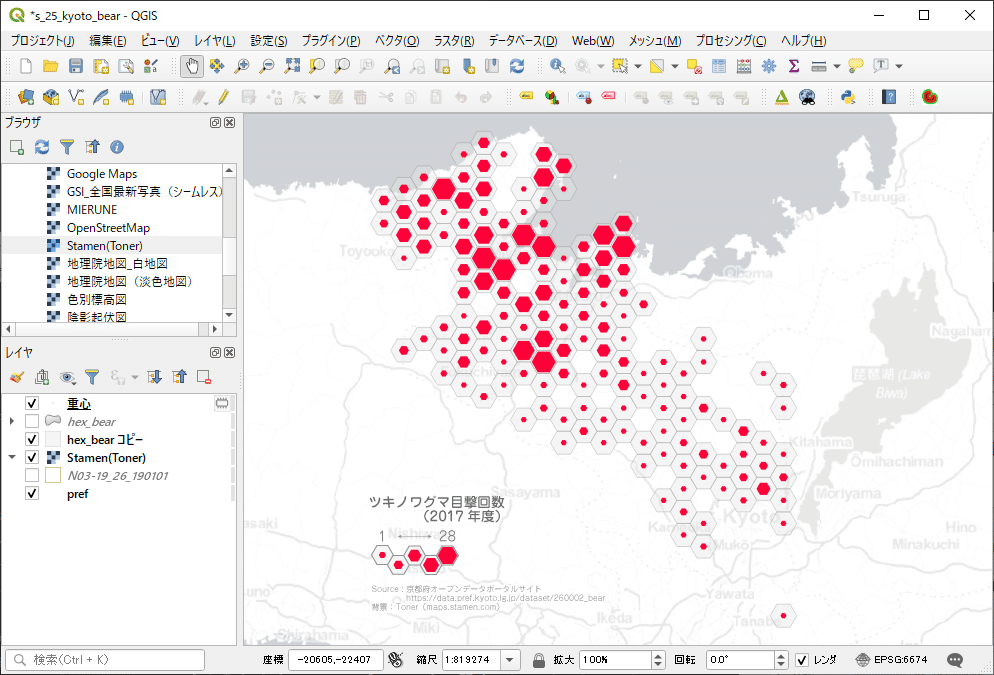Screen dimensions: 994x675
Task: Expand the hex_bear layer tree arrow
Action: [x=11, y=421]
